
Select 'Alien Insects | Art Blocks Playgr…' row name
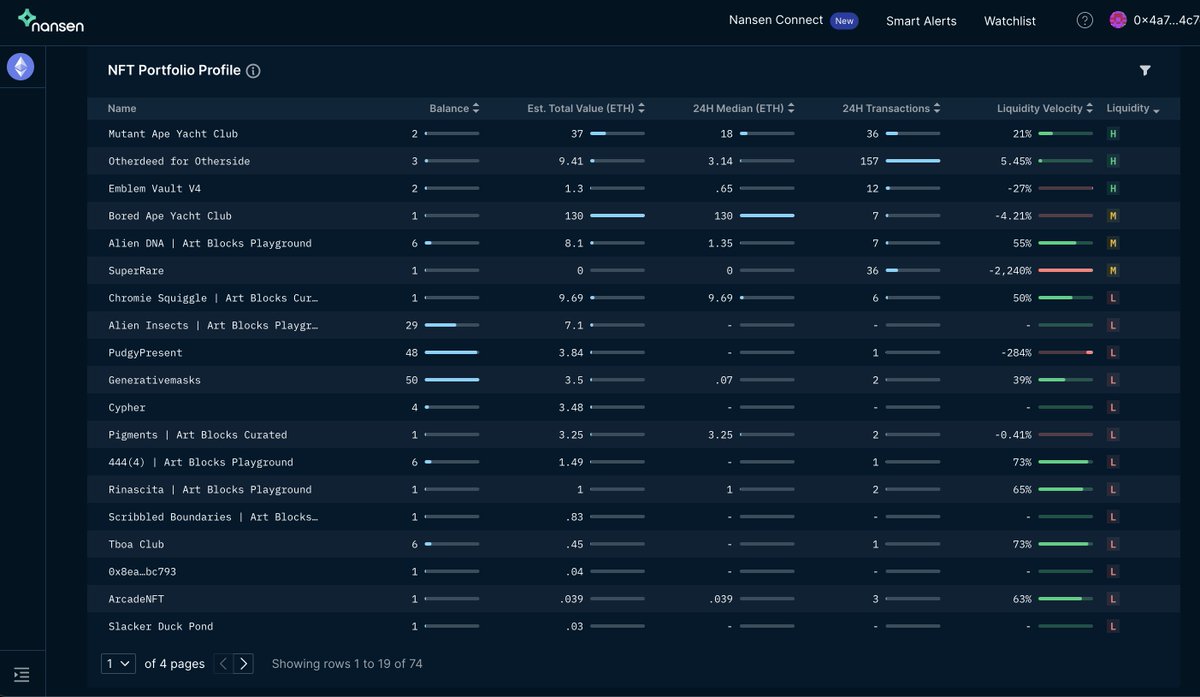click(x=213, y=326)
